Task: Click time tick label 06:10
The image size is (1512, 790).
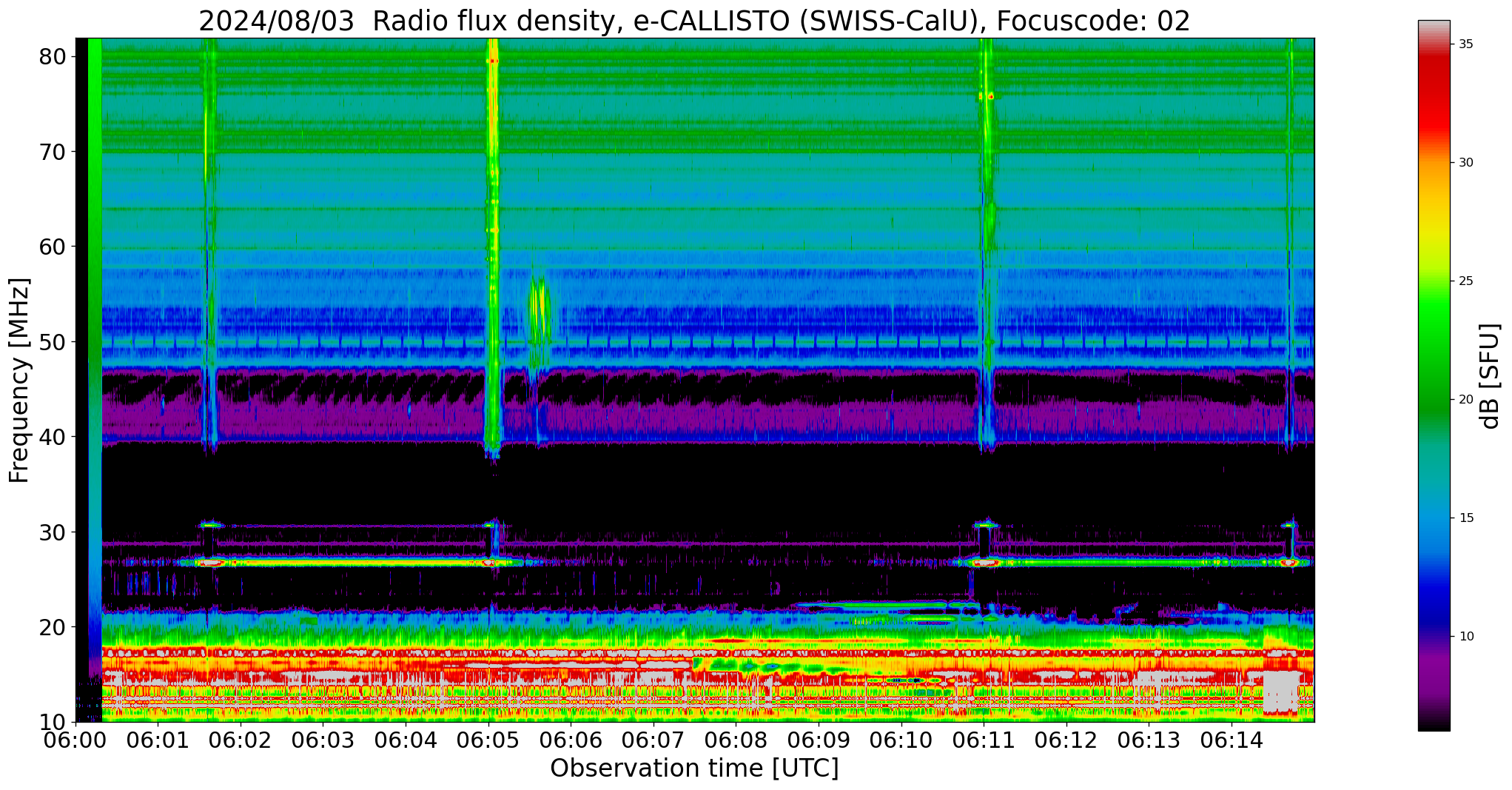Action: click(901, 740)
